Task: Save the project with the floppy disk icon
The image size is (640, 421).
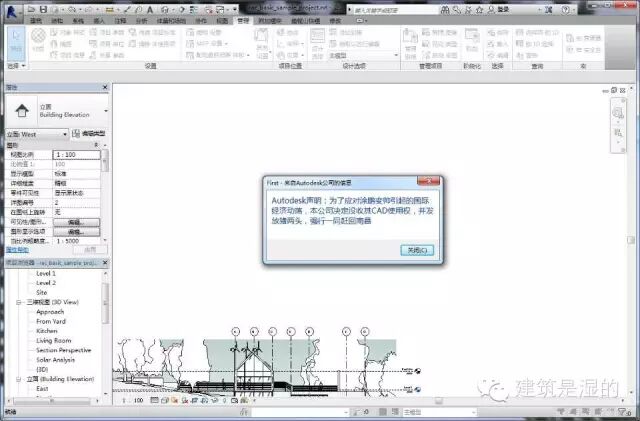Action: coord(43,9)
